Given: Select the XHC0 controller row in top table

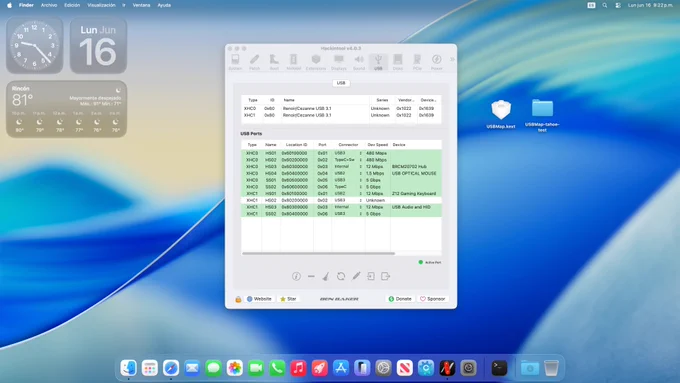Looking at the screenshot, I should 341,108.
